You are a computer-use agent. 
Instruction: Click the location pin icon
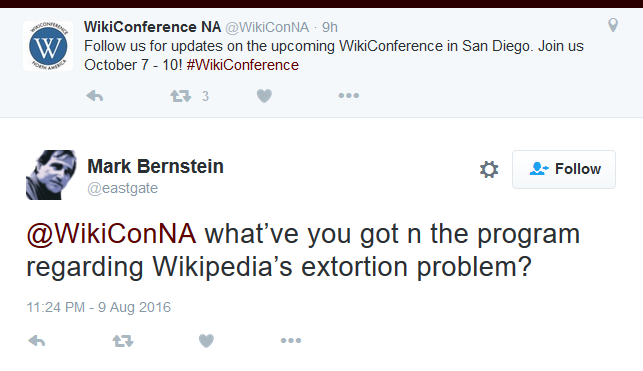pos(613,25)
